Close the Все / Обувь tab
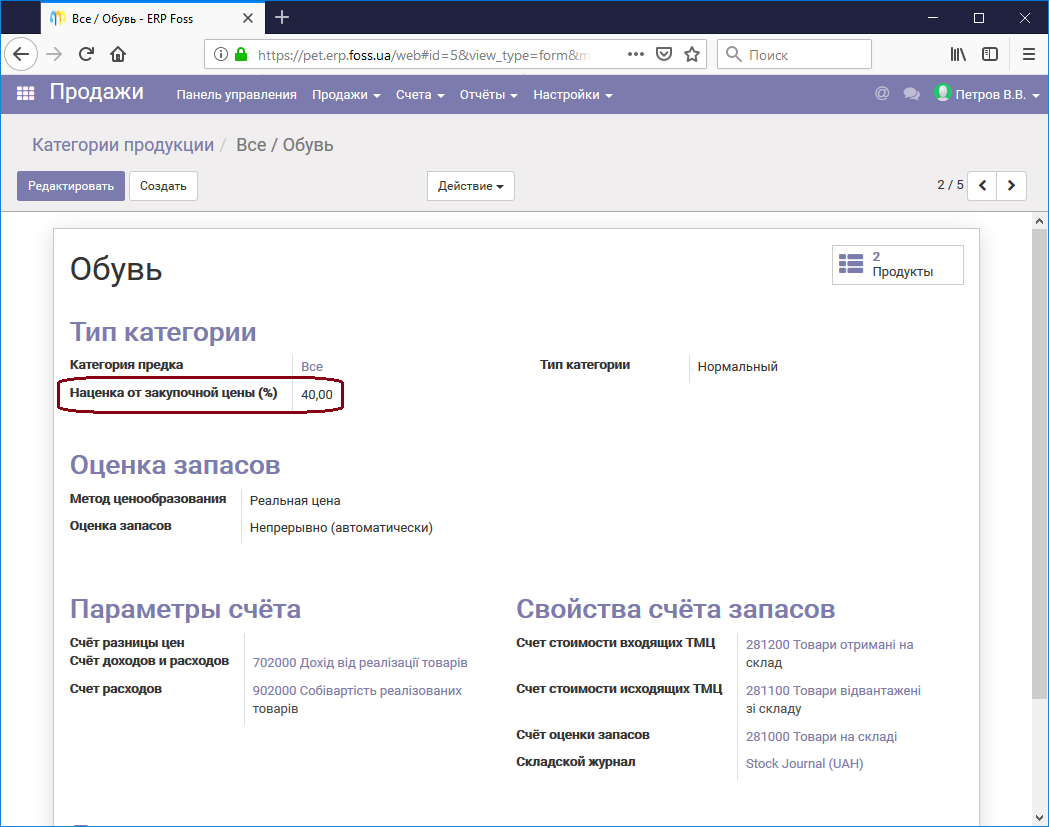This screenshot has height=827, width=1049. tap(248, 18)
